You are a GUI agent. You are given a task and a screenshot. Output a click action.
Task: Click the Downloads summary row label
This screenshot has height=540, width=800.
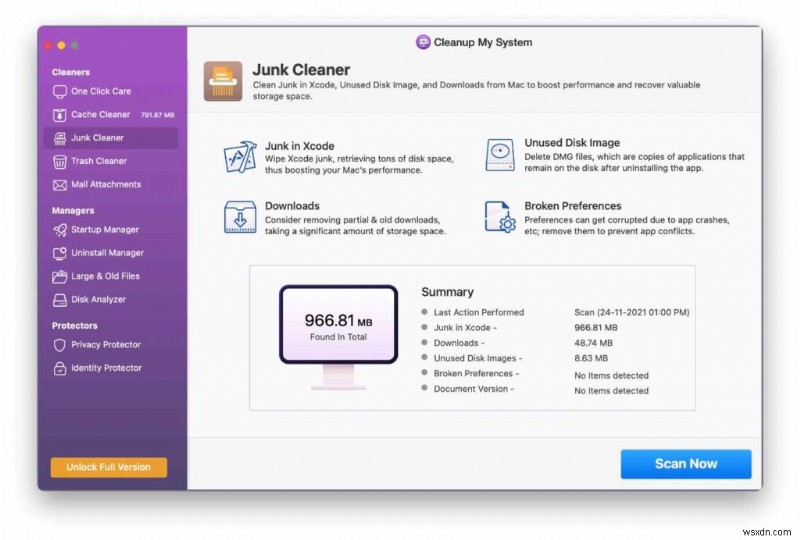coord(459,343)
